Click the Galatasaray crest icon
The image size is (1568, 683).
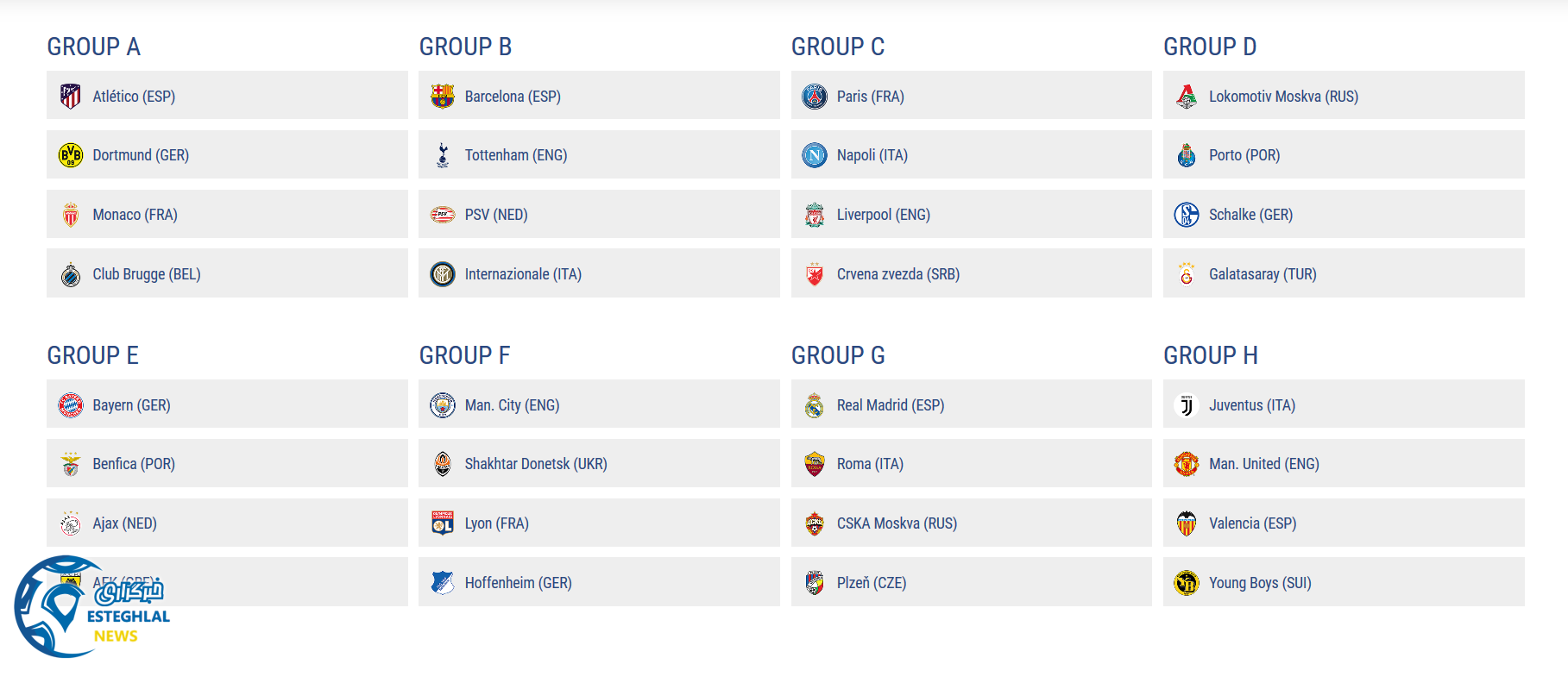point(1187,274)
